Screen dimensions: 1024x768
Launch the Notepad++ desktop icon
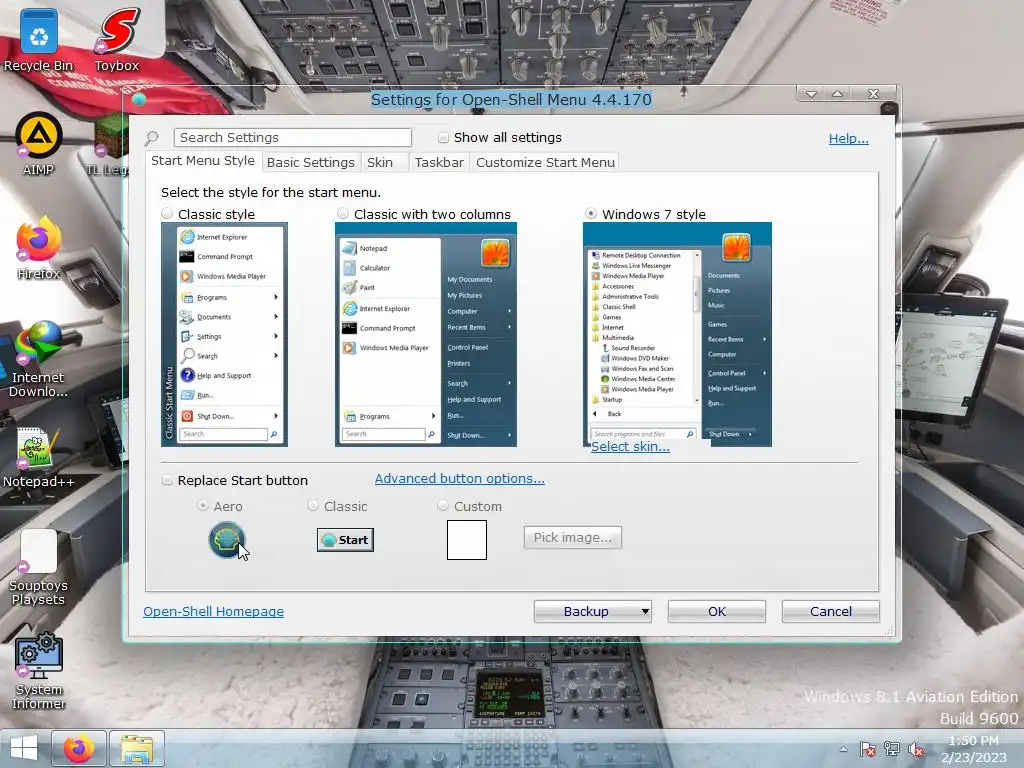click(39, 457)
